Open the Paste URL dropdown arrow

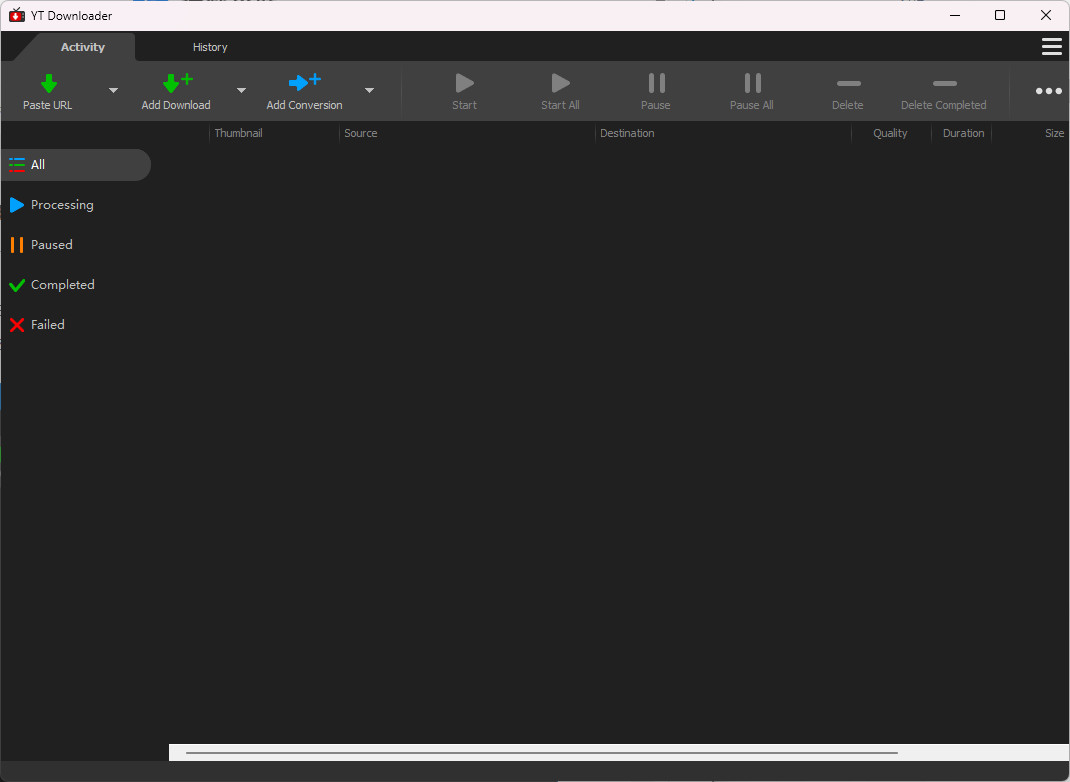113,90
